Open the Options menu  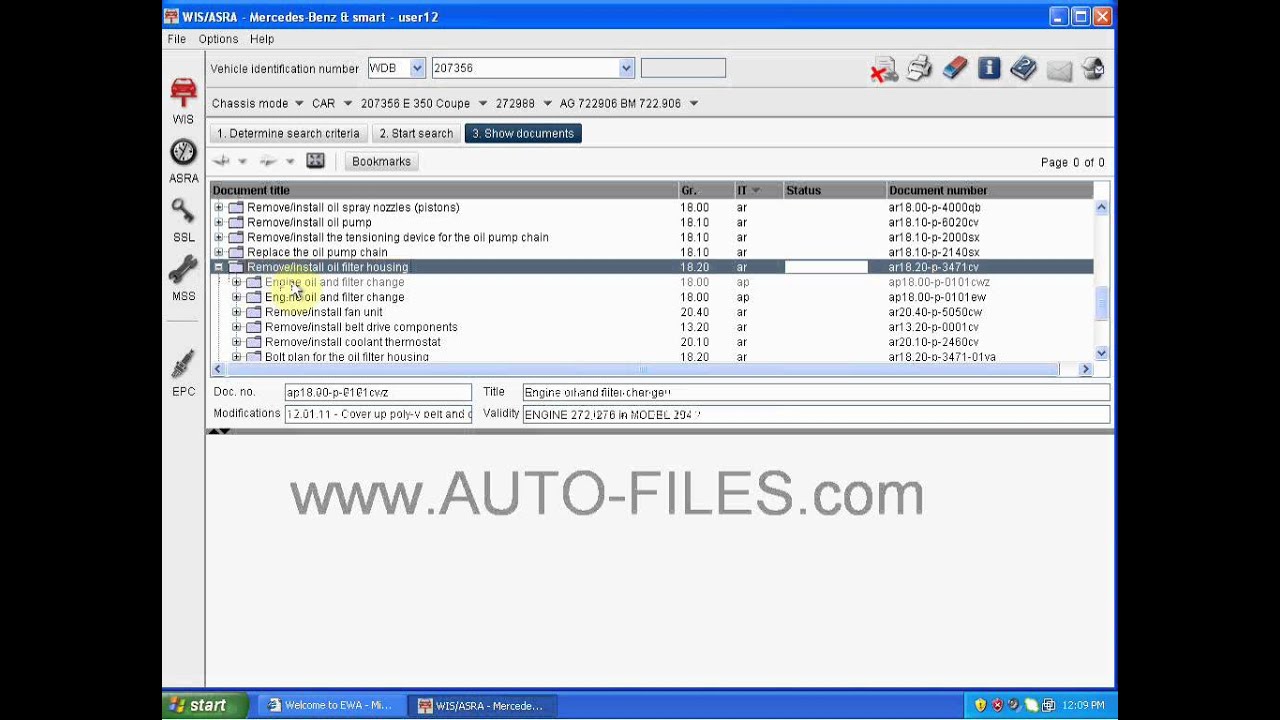coord(218,39)
